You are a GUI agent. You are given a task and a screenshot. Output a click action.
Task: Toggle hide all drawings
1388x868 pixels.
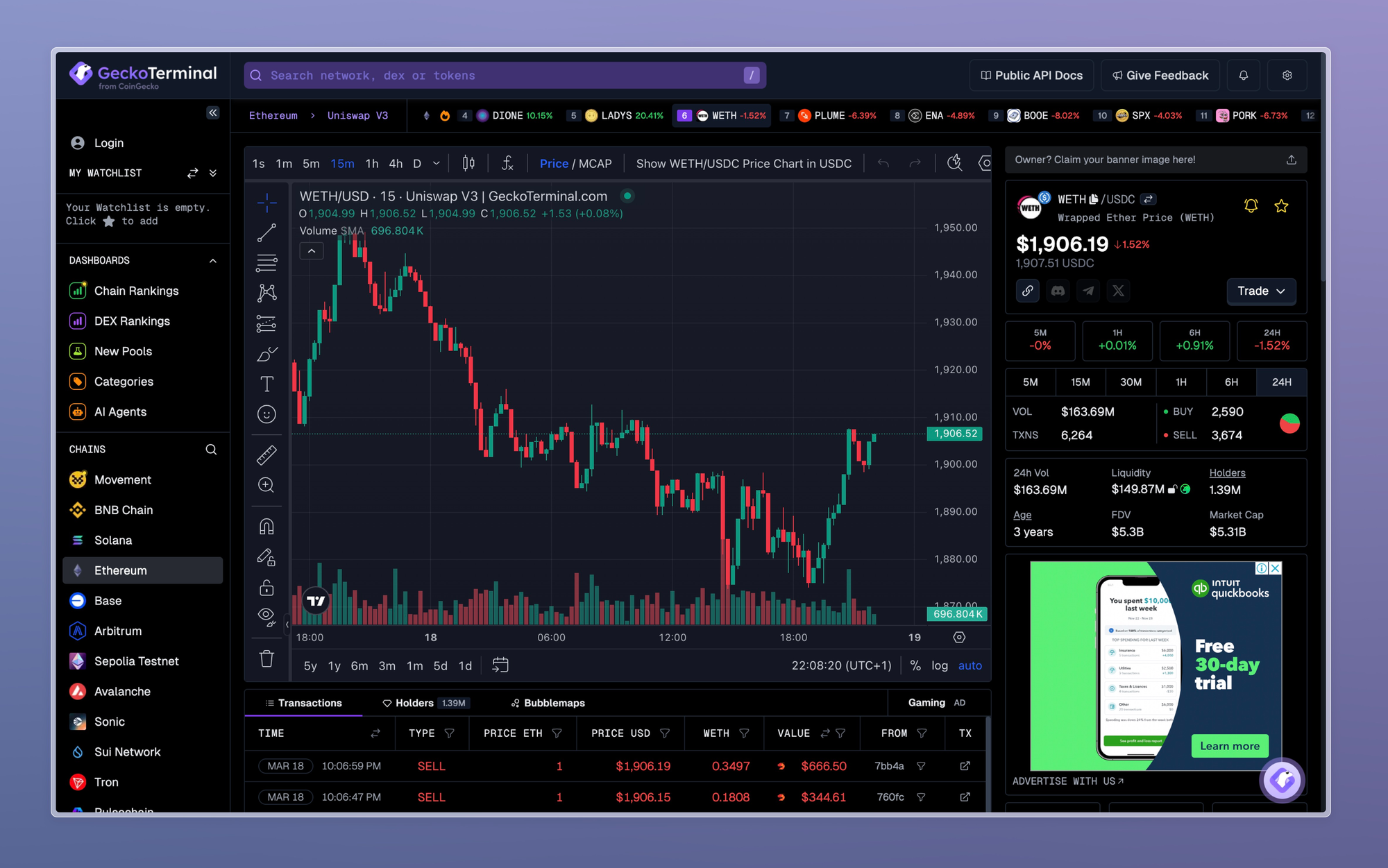tap(266, 617)
